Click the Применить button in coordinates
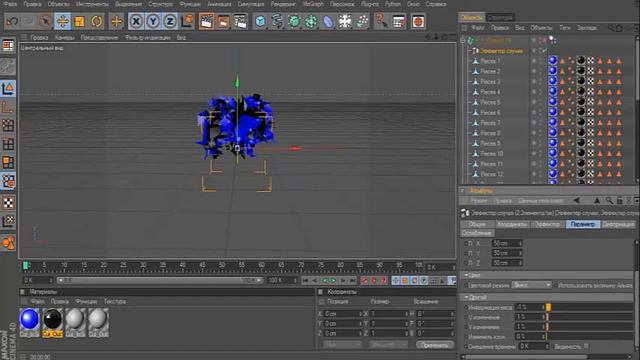The height and width of the screenshot is (360, 640). click(435, 345)
